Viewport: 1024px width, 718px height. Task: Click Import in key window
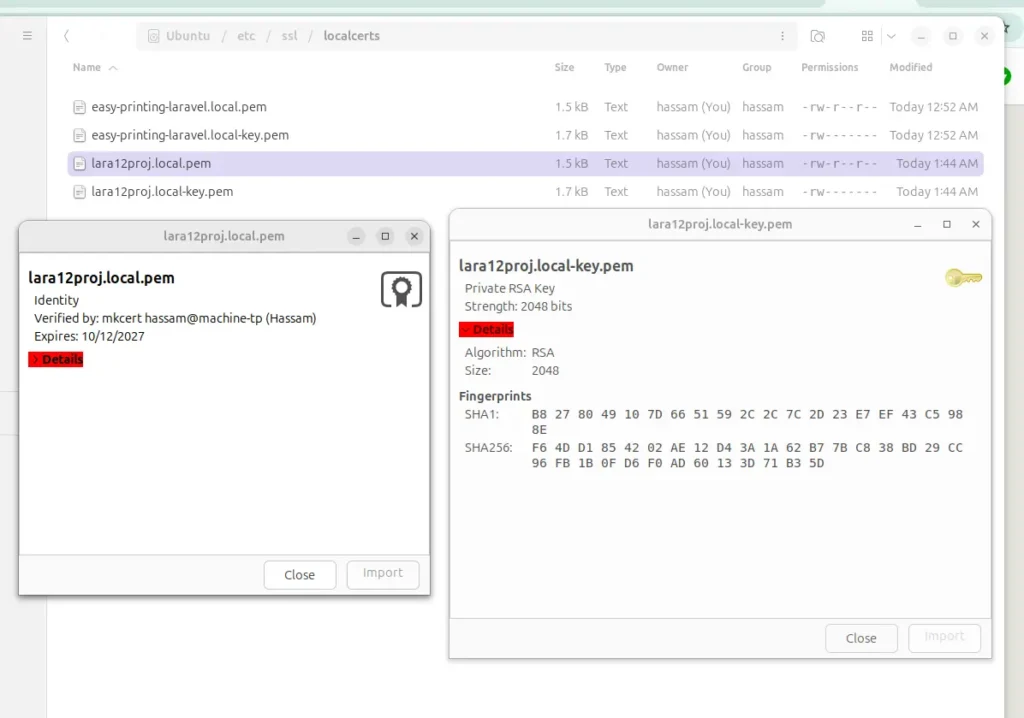(x=944, y=637)
